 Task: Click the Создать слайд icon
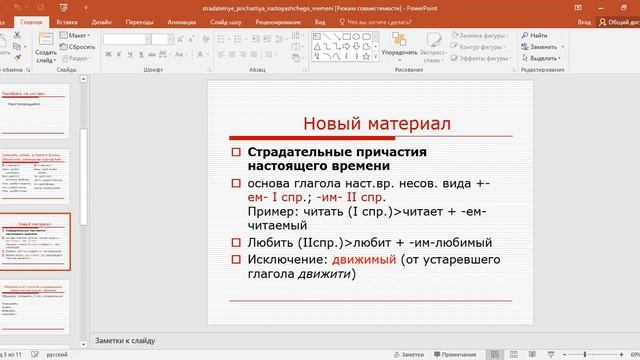[45, 40]
